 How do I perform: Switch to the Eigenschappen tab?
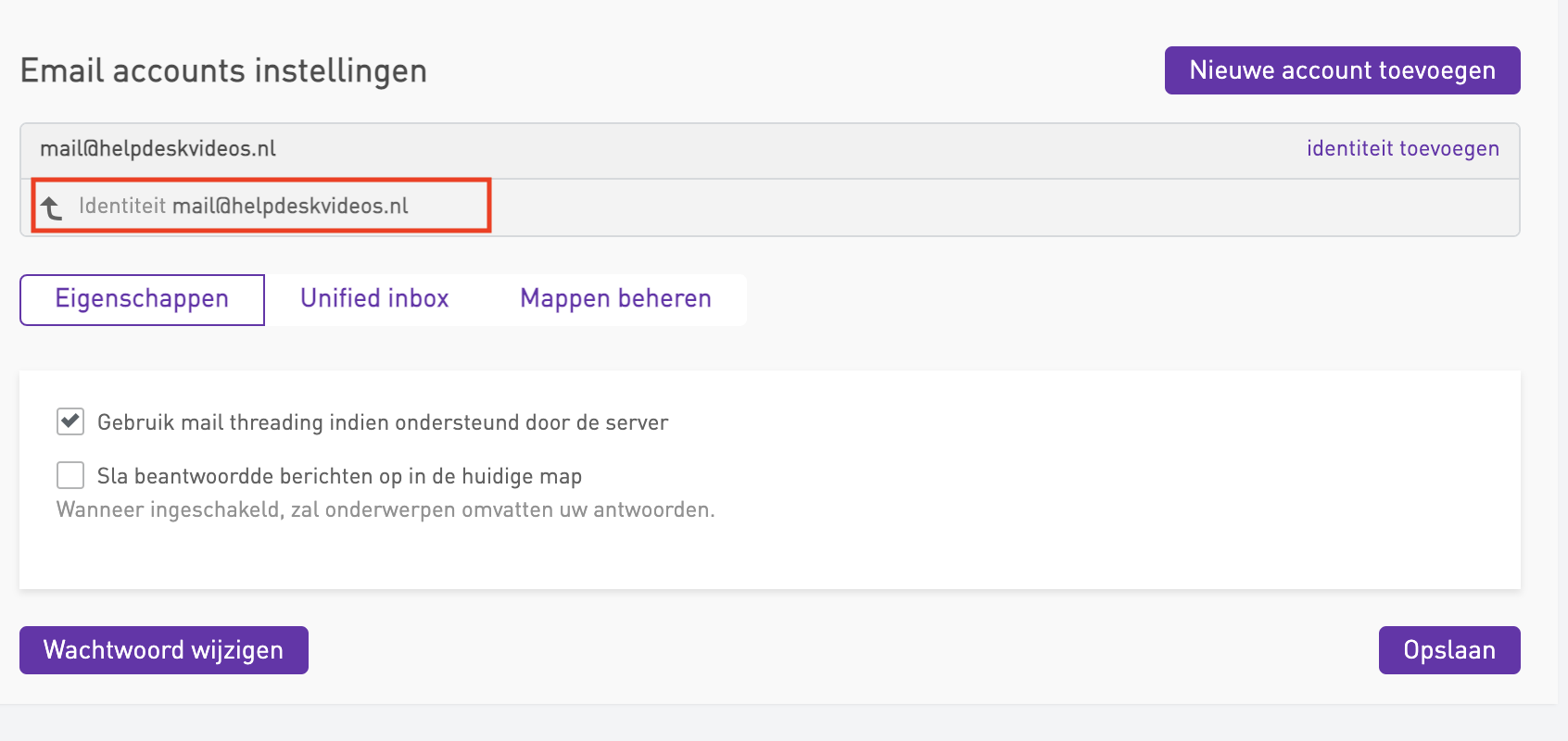(142, 299)
